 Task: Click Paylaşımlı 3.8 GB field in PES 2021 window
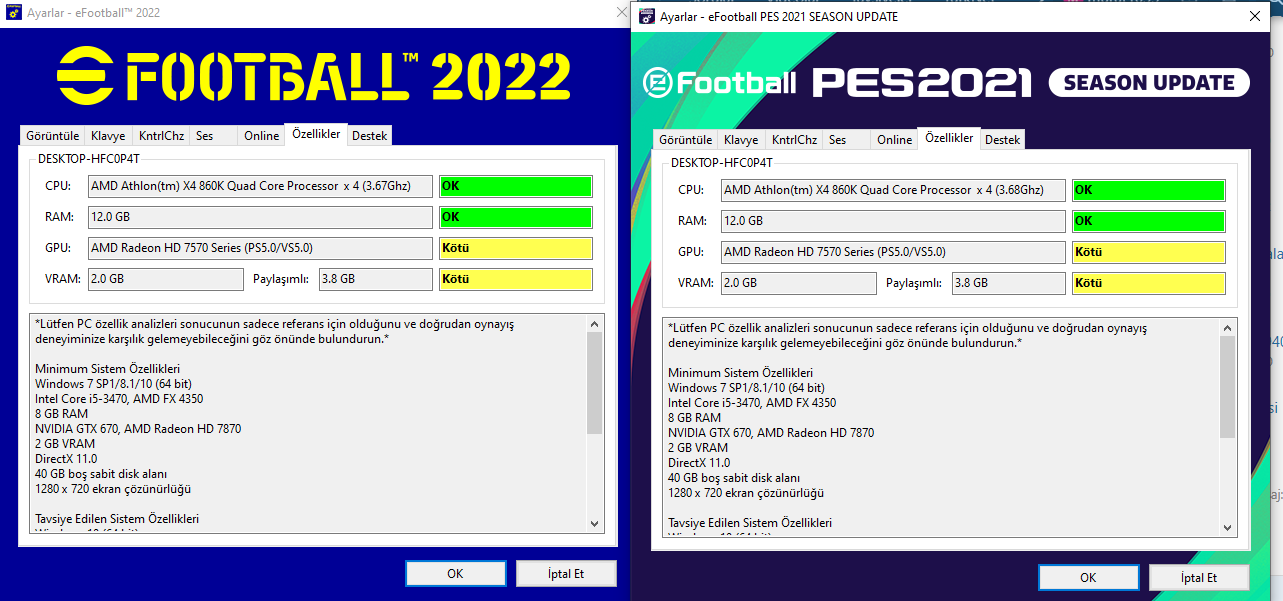point(1009,283)
